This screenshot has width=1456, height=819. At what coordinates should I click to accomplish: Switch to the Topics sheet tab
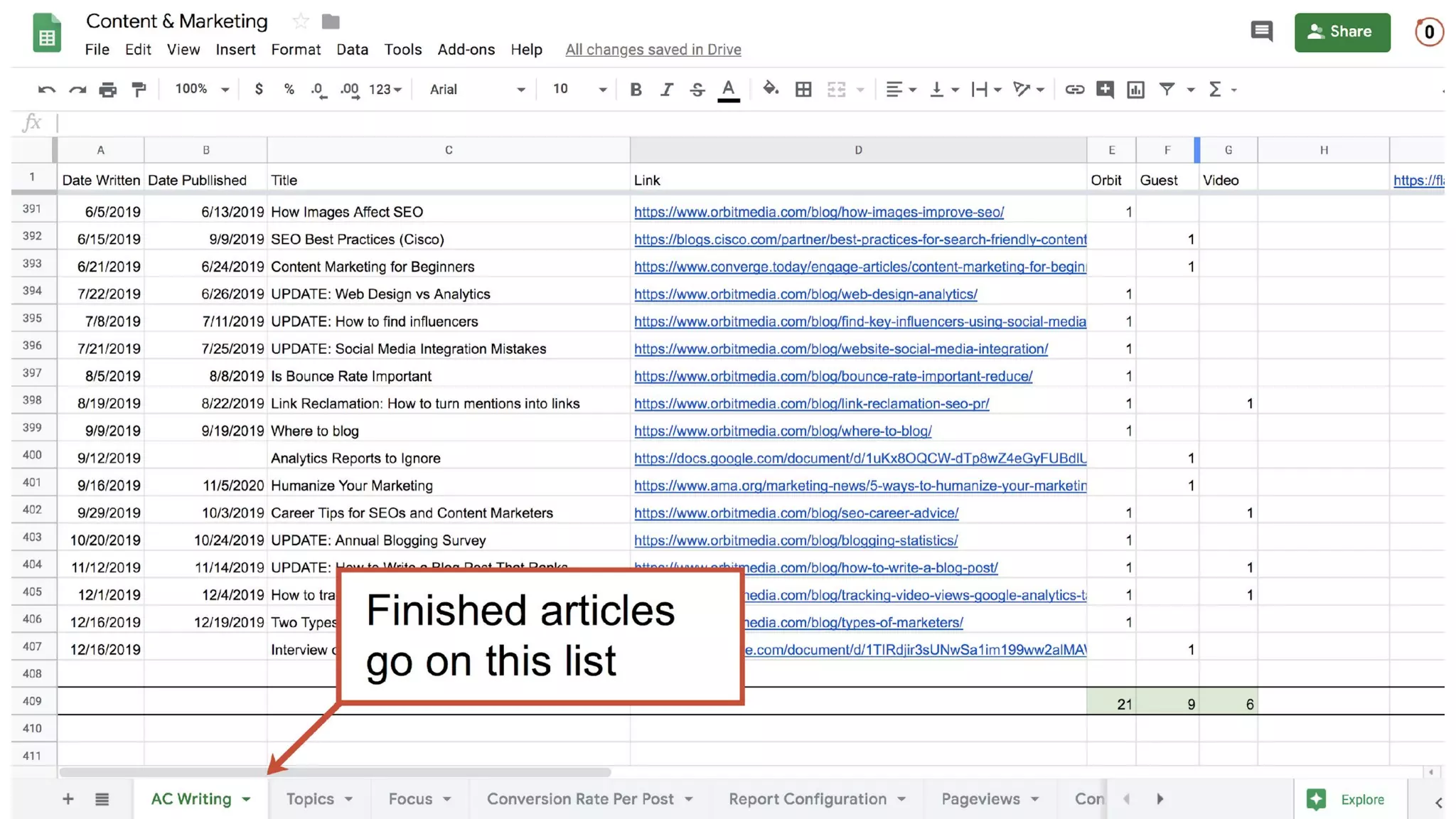click(310, 799)
